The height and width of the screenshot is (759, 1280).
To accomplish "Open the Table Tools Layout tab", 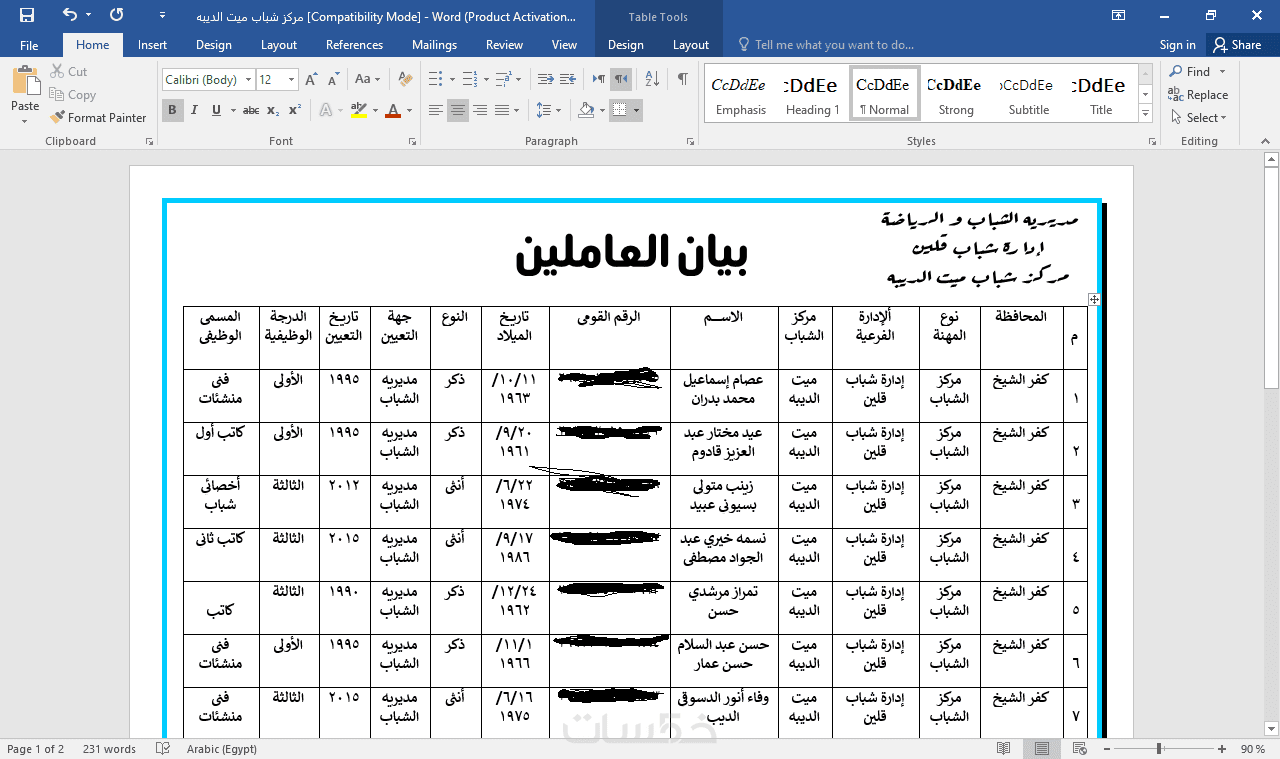I will (x=690, y=45).
